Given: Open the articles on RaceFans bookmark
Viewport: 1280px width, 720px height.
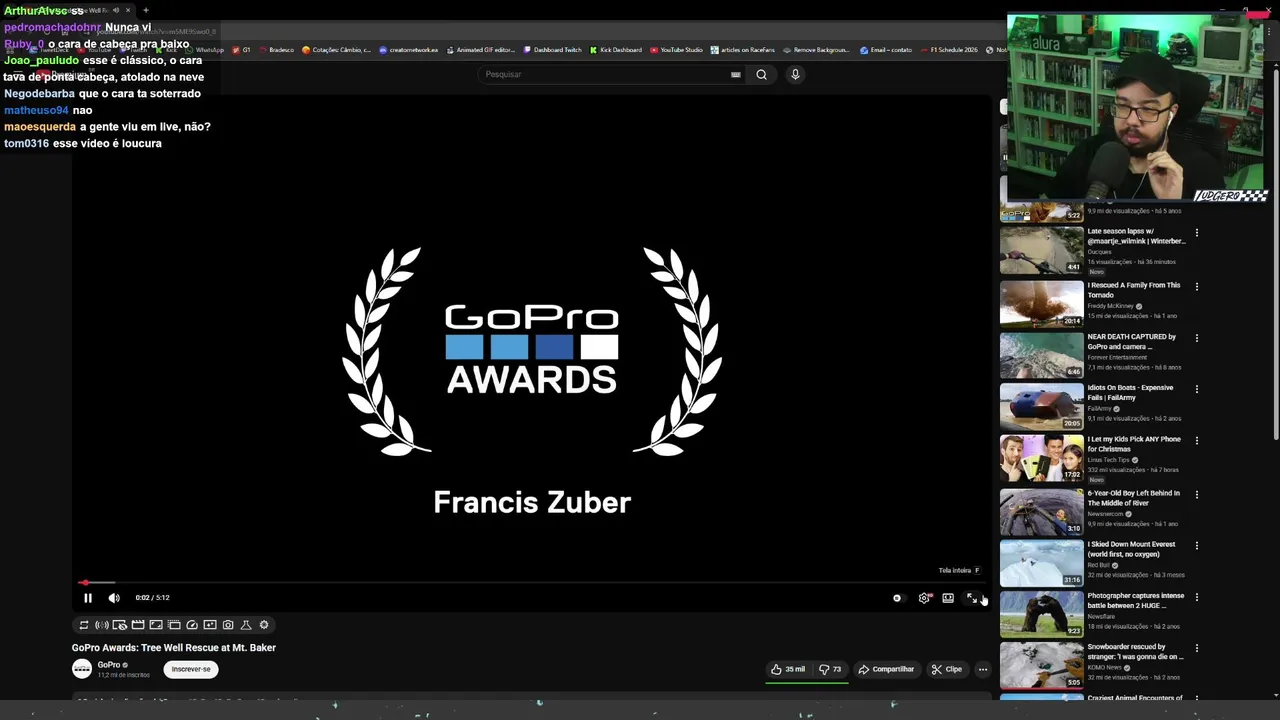Looking at the screenshot, I should (743, 50).
